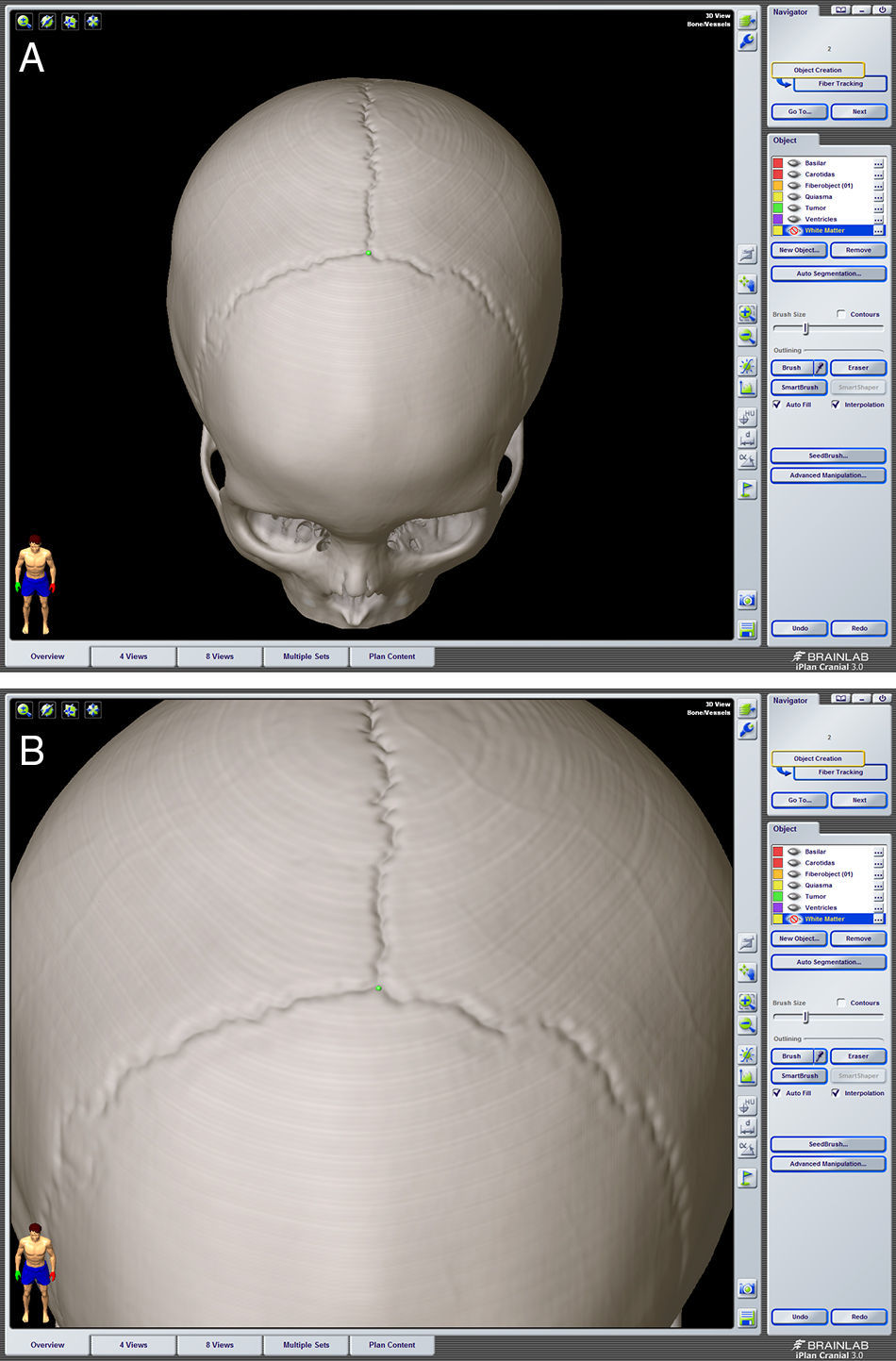Select the angle measurement tool in panel B
This screenshot has width=896, height=1361.
click(x=747, y=1149)
